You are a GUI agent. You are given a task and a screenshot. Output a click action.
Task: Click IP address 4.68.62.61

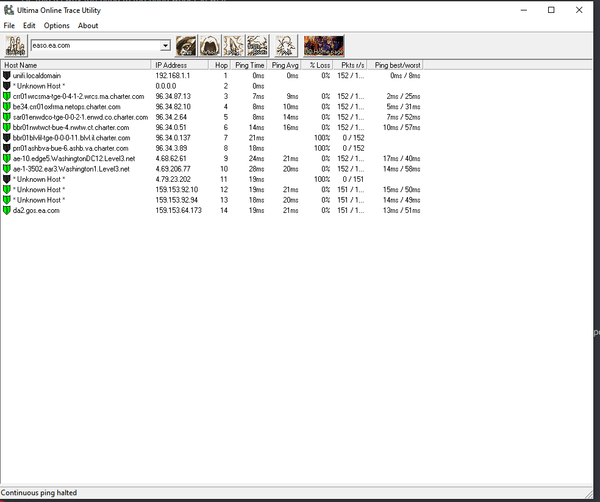point(171,158)
